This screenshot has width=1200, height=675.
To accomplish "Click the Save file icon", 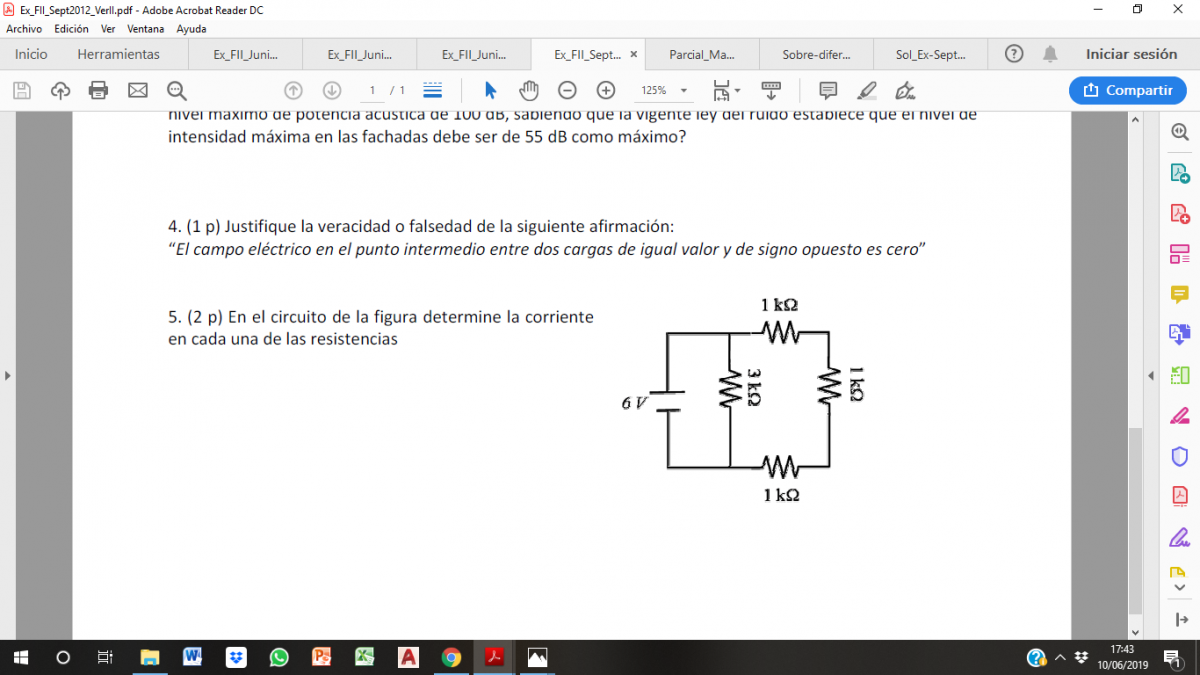I will (22, 91).
